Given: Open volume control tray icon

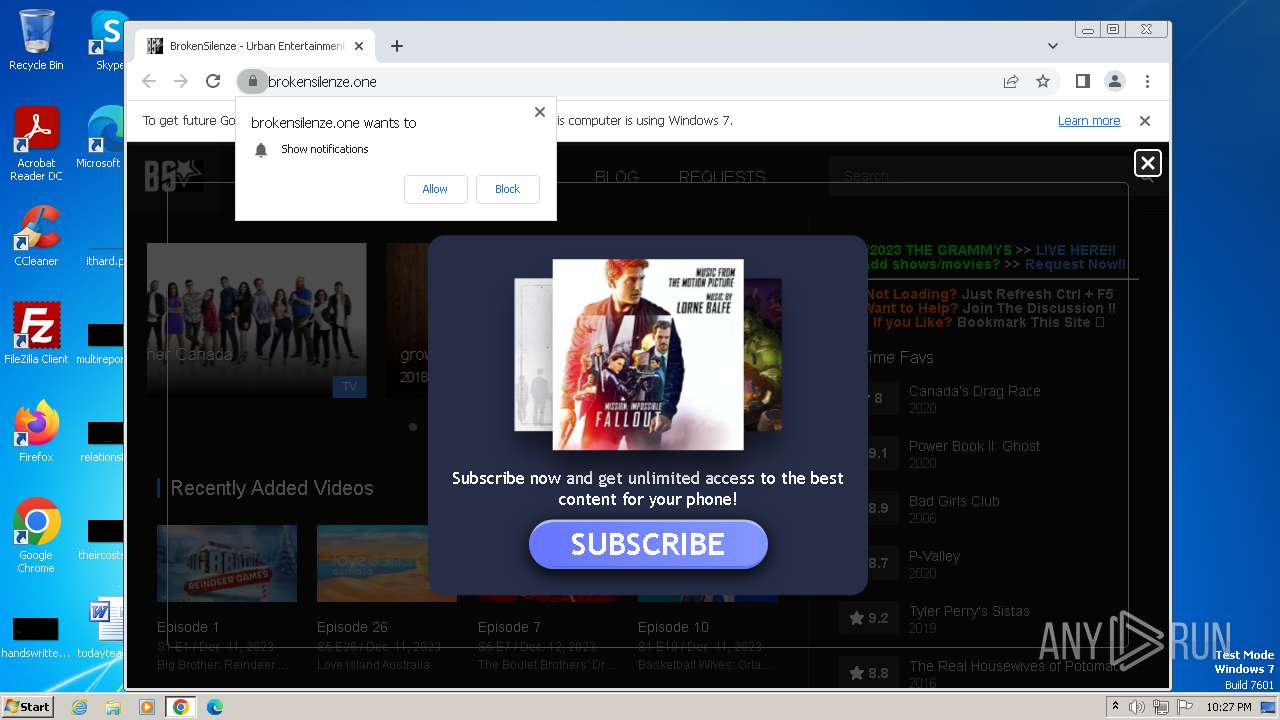Looking at the screenshot, I should pyautogui.click(x=1137, y=707).
